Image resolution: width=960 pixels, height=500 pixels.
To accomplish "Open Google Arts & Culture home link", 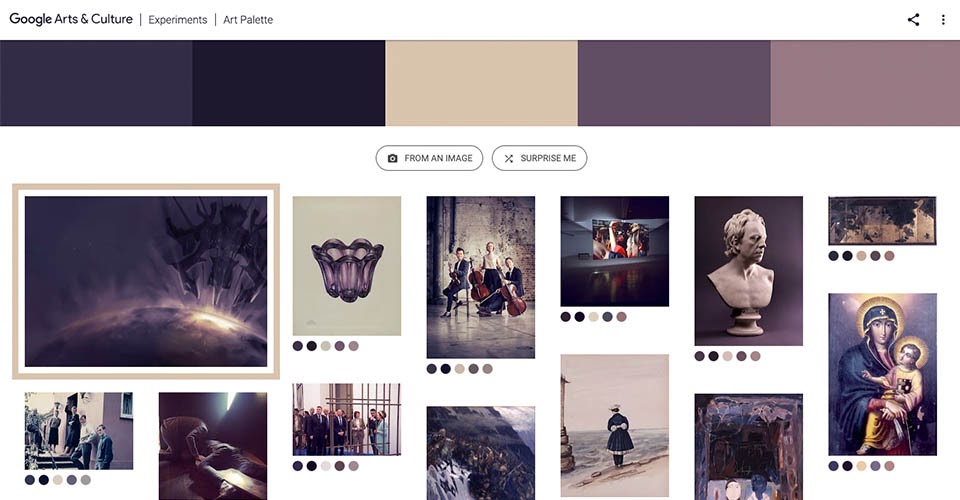I will tap(71, 19).
